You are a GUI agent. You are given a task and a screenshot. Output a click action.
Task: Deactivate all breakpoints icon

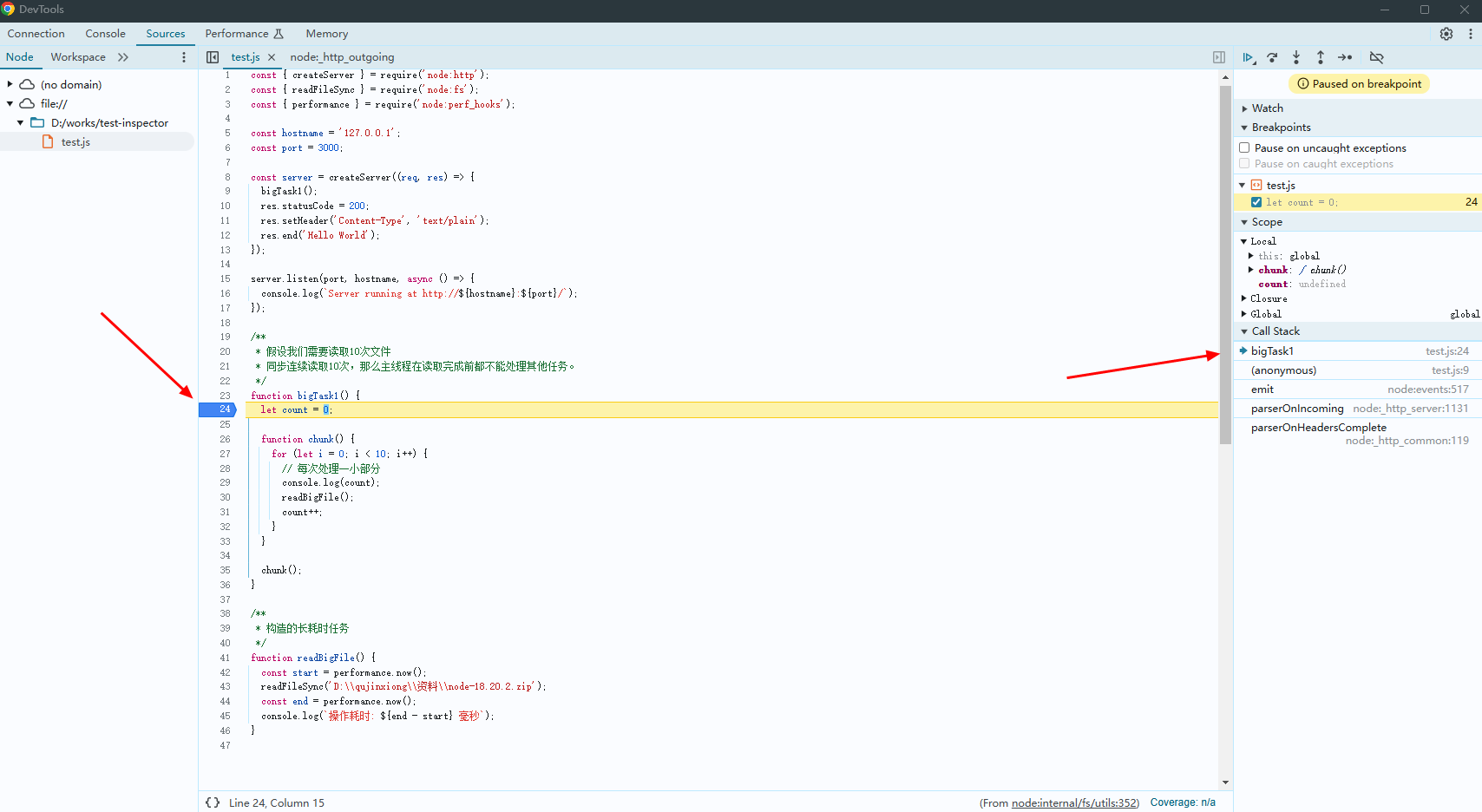pyautogui.click(x=1376, y=57)
